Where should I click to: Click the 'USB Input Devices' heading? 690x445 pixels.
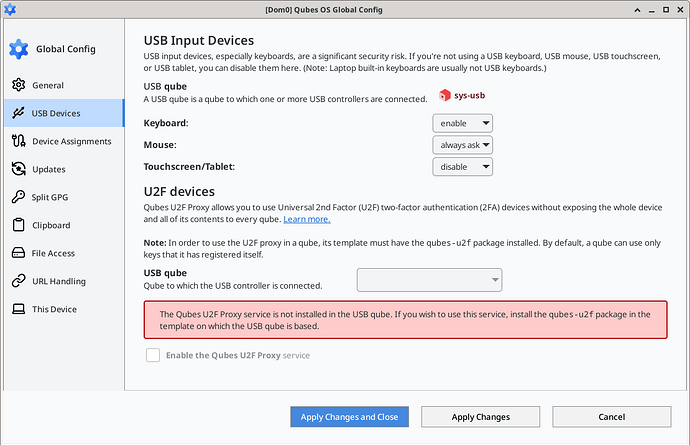(x=199, y=40)
